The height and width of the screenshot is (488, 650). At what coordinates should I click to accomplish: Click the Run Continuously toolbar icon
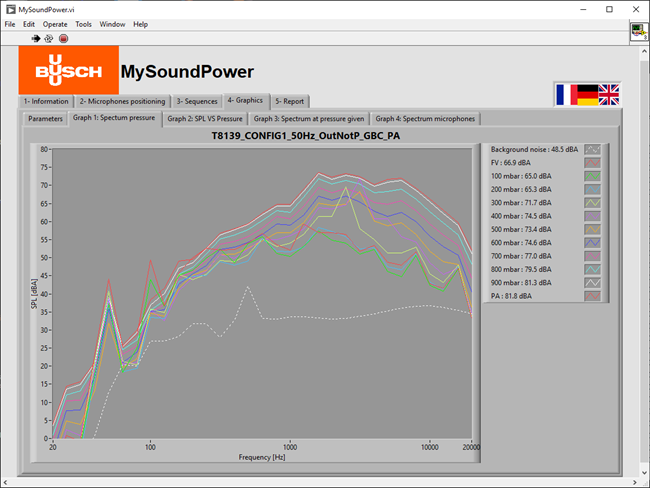[x=49, y=38]
